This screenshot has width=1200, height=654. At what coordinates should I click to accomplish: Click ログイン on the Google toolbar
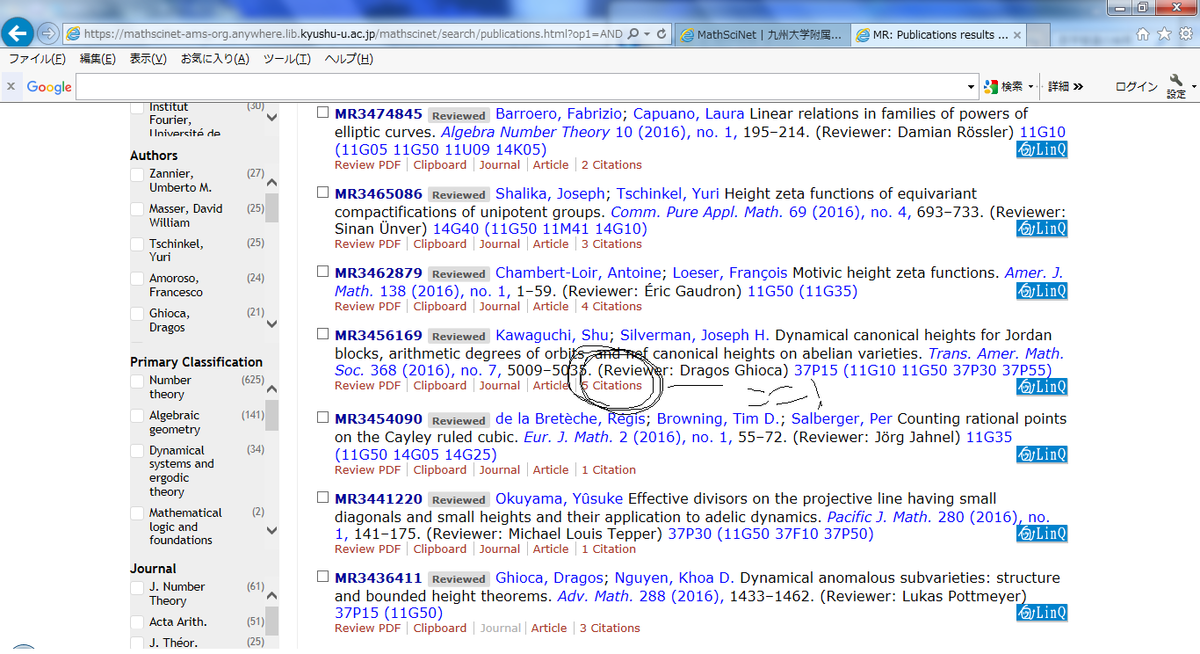tap(1136, 87)
